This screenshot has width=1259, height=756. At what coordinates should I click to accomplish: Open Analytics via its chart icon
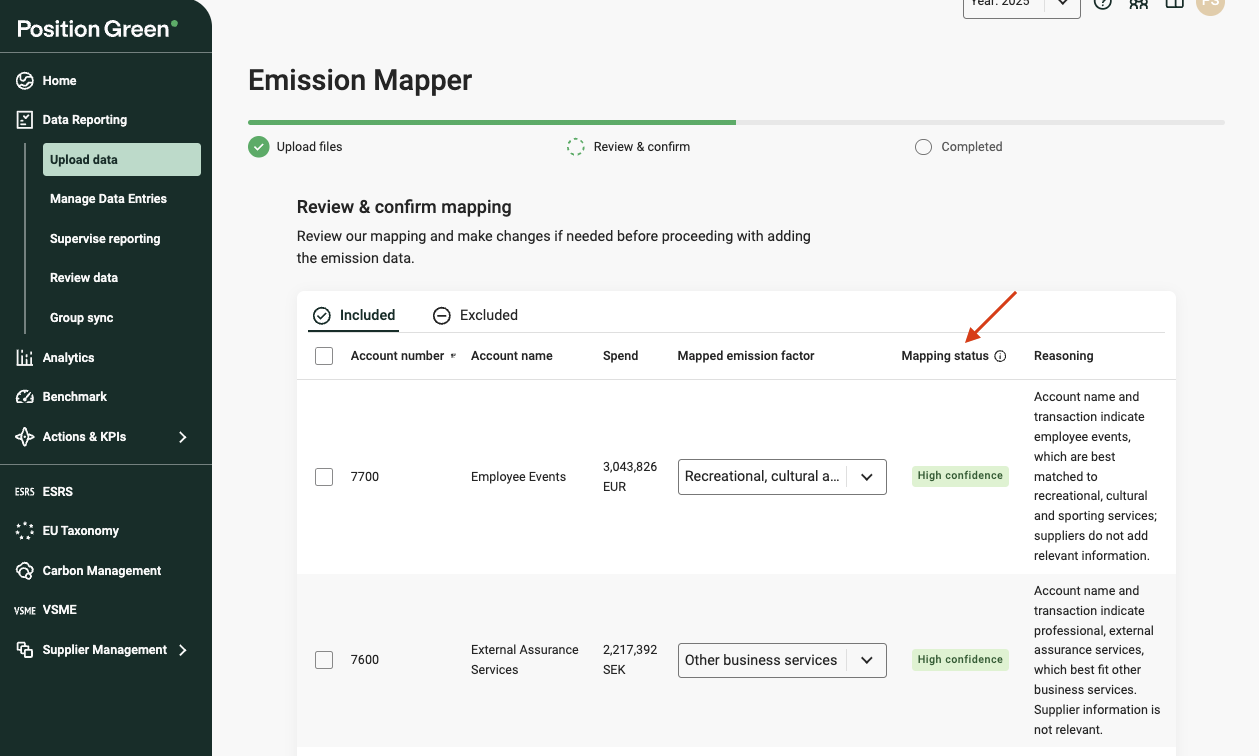[25, 358]
